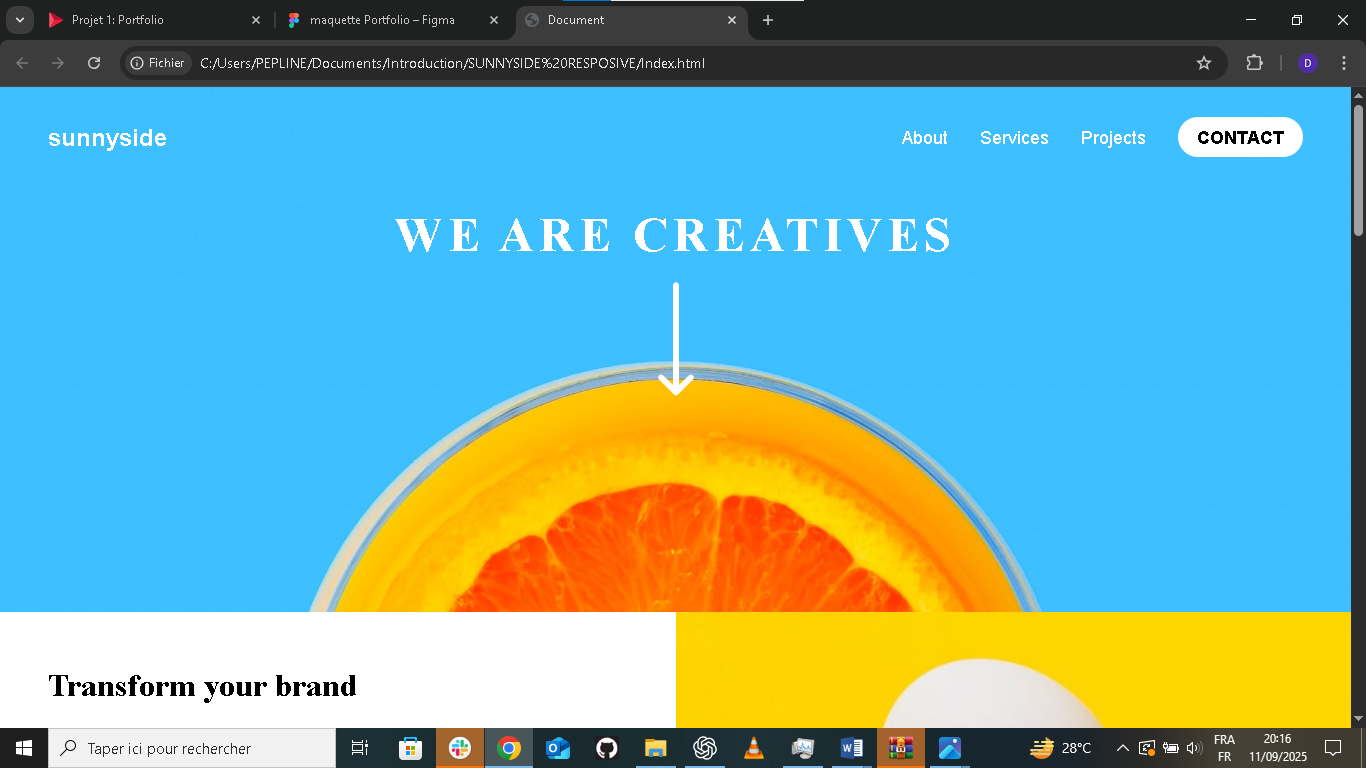Open GitHub Desktop from the taskbar
This screenshot has height=768, width=1366.
click(607, 748)
